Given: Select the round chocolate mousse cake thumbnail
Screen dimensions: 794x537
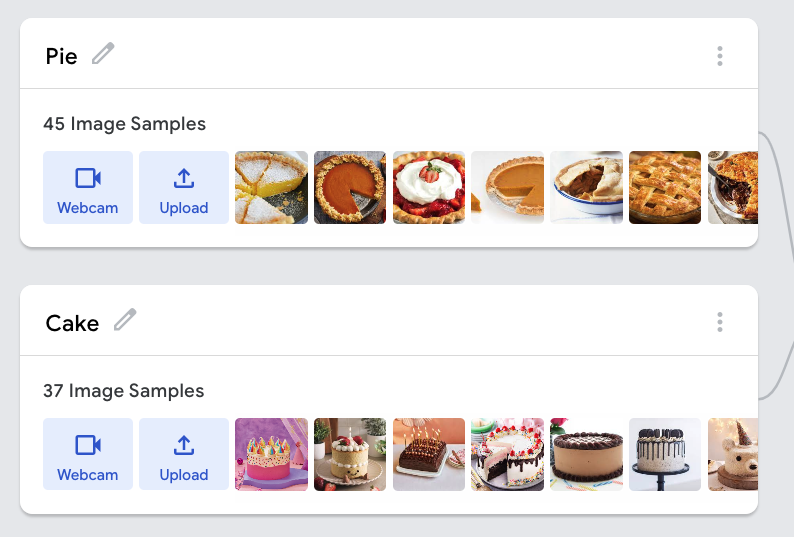Looking at the screenshot, I should [586, 454].
